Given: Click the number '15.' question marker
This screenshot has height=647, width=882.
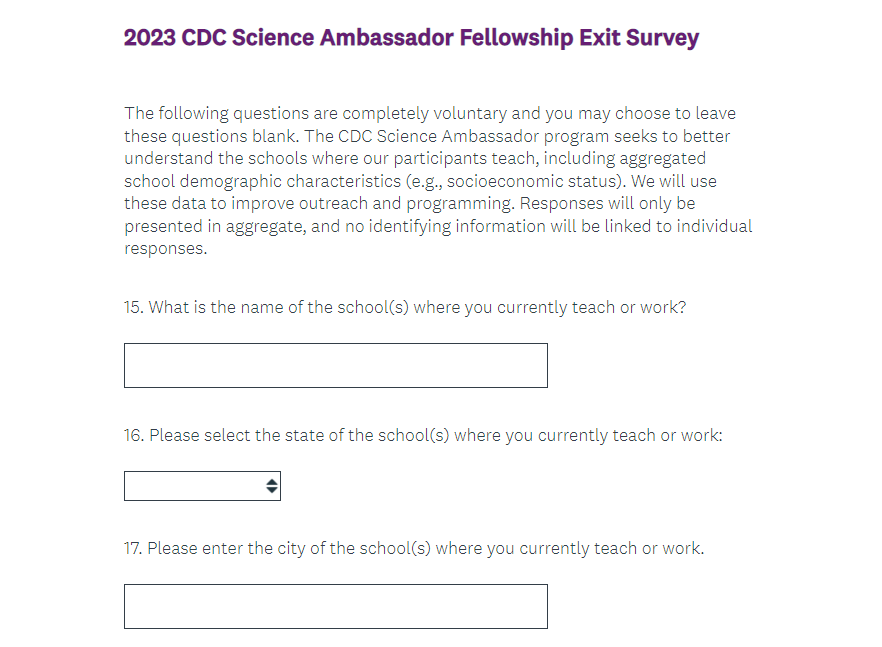Looking at the screenshot, I should click(134, 307).
